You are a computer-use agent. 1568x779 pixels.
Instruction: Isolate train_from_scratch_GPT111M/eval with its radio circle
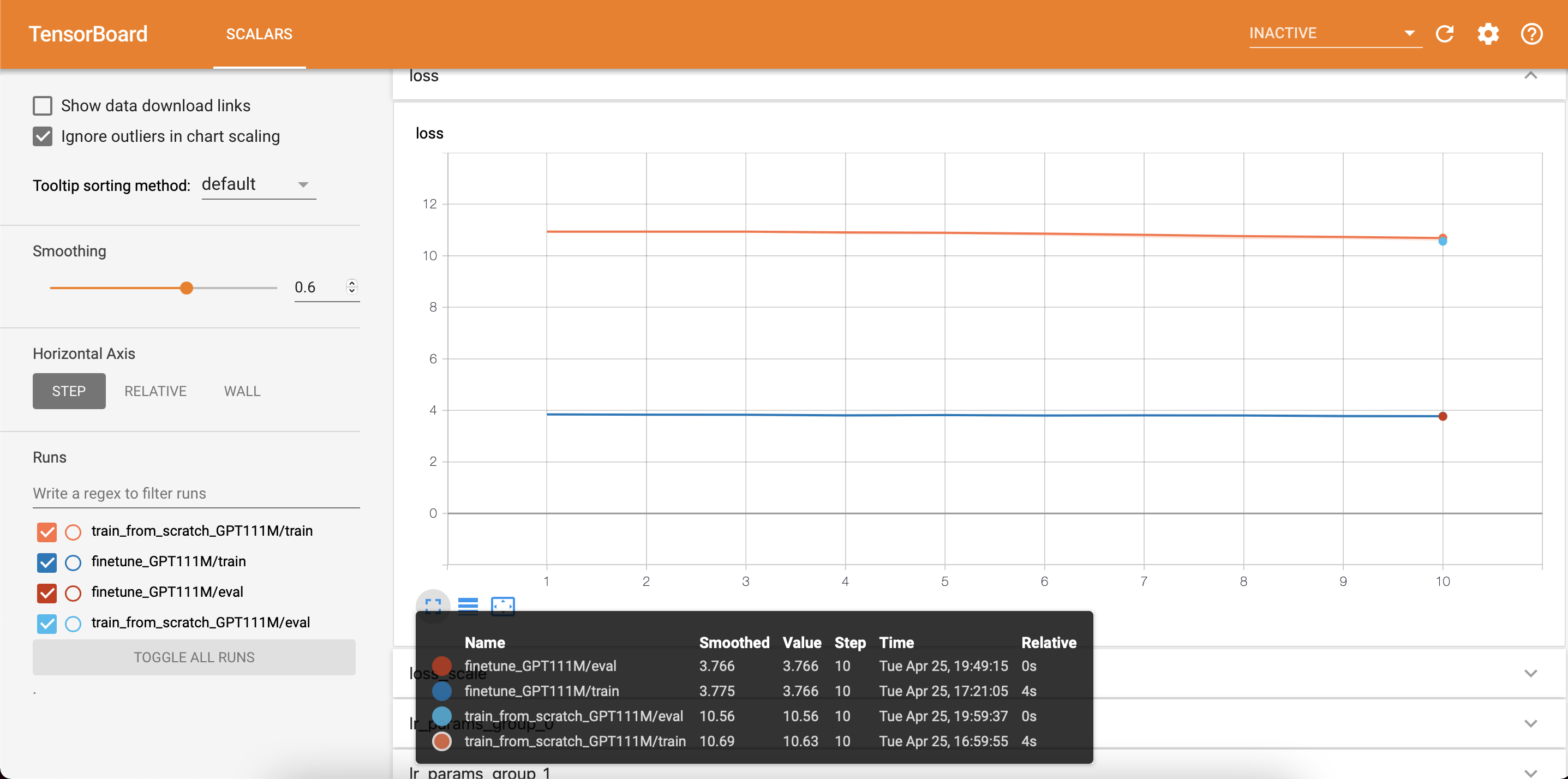tap(73, 623)
